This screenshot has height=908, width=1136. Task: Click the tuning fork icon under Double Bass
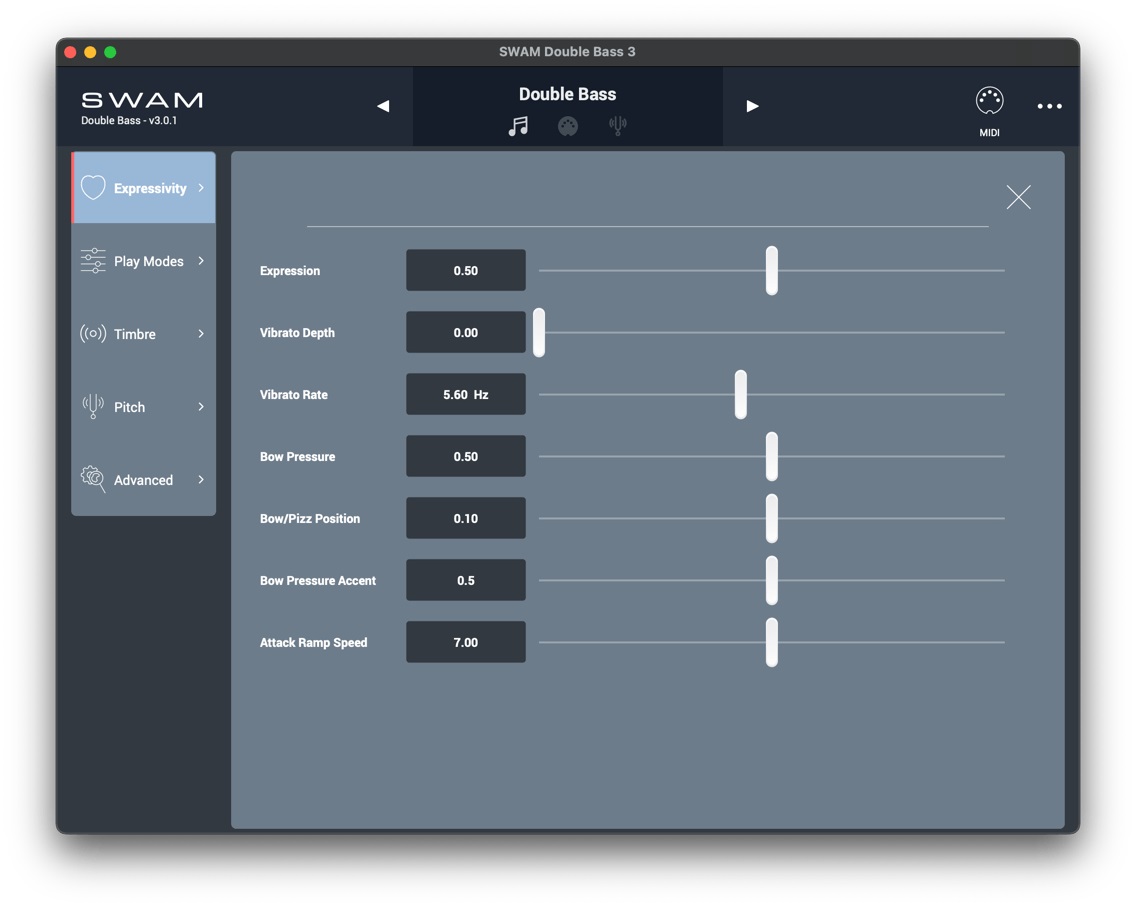(618, 126)
